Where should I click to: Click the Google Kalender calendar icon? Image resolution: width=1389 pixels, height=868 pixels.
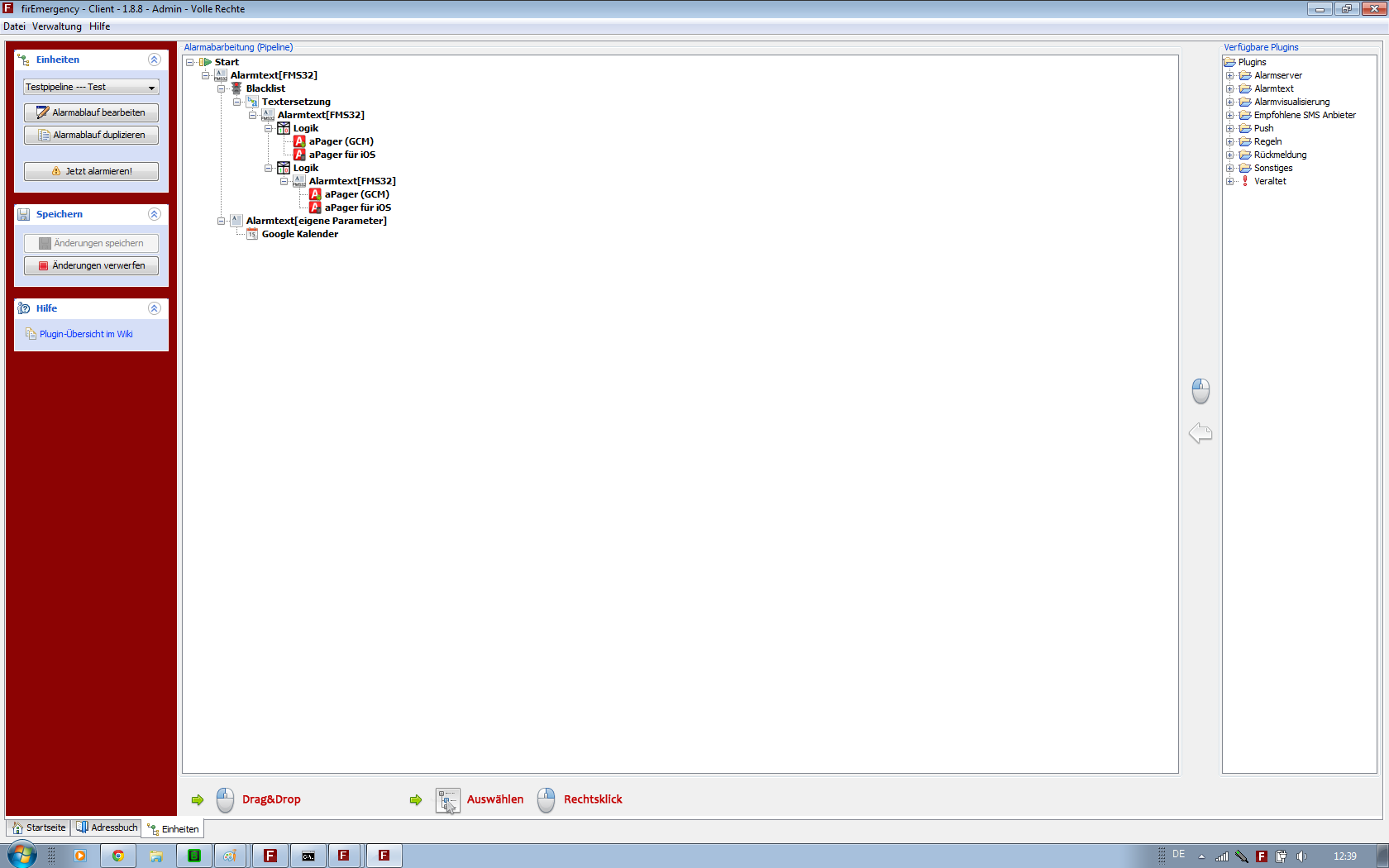252,234
